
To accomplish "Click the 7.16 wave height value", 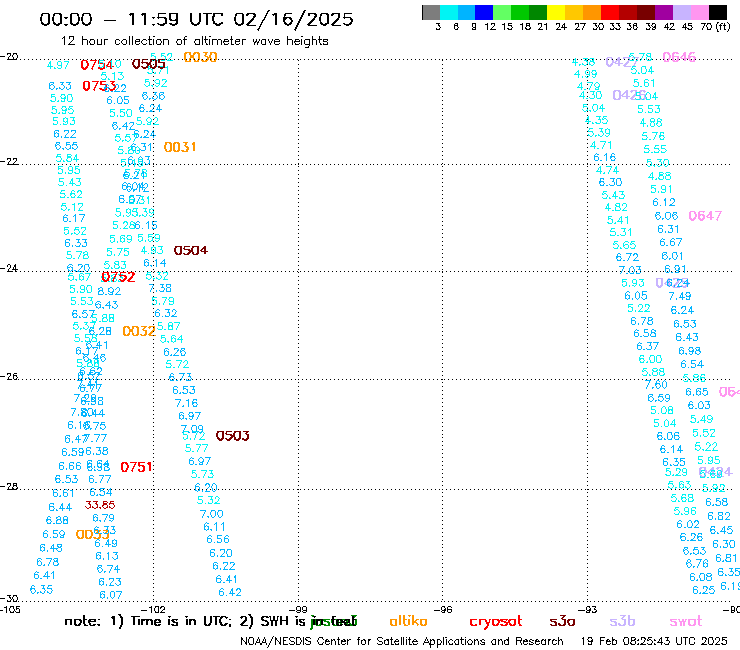I will tap(186, 403).
